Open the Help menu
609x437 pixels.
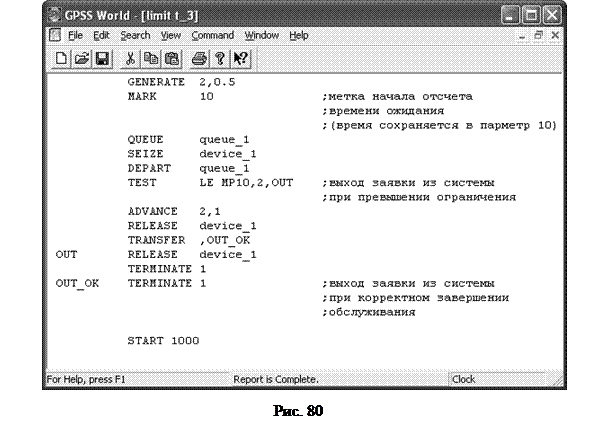click(x=299, y=35)
